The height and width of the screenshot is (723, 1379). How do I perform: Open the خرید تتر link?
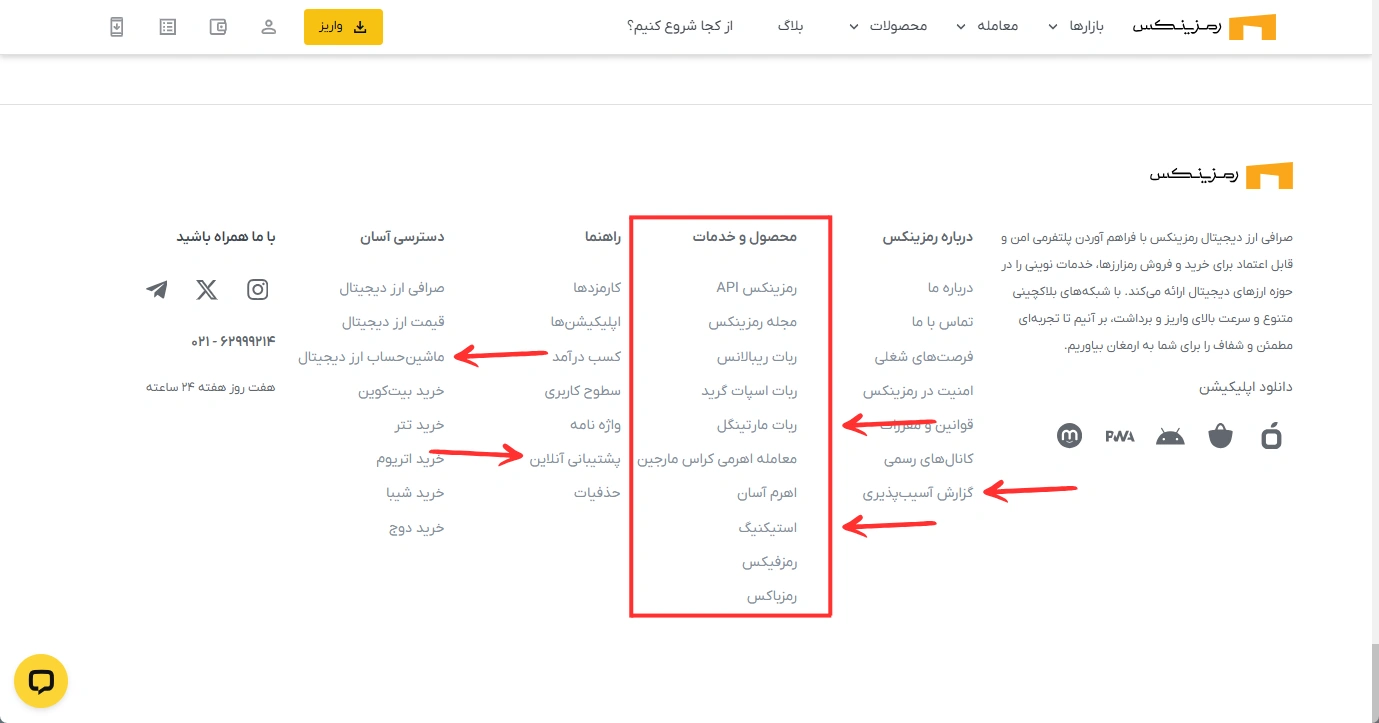click(419, 425)
